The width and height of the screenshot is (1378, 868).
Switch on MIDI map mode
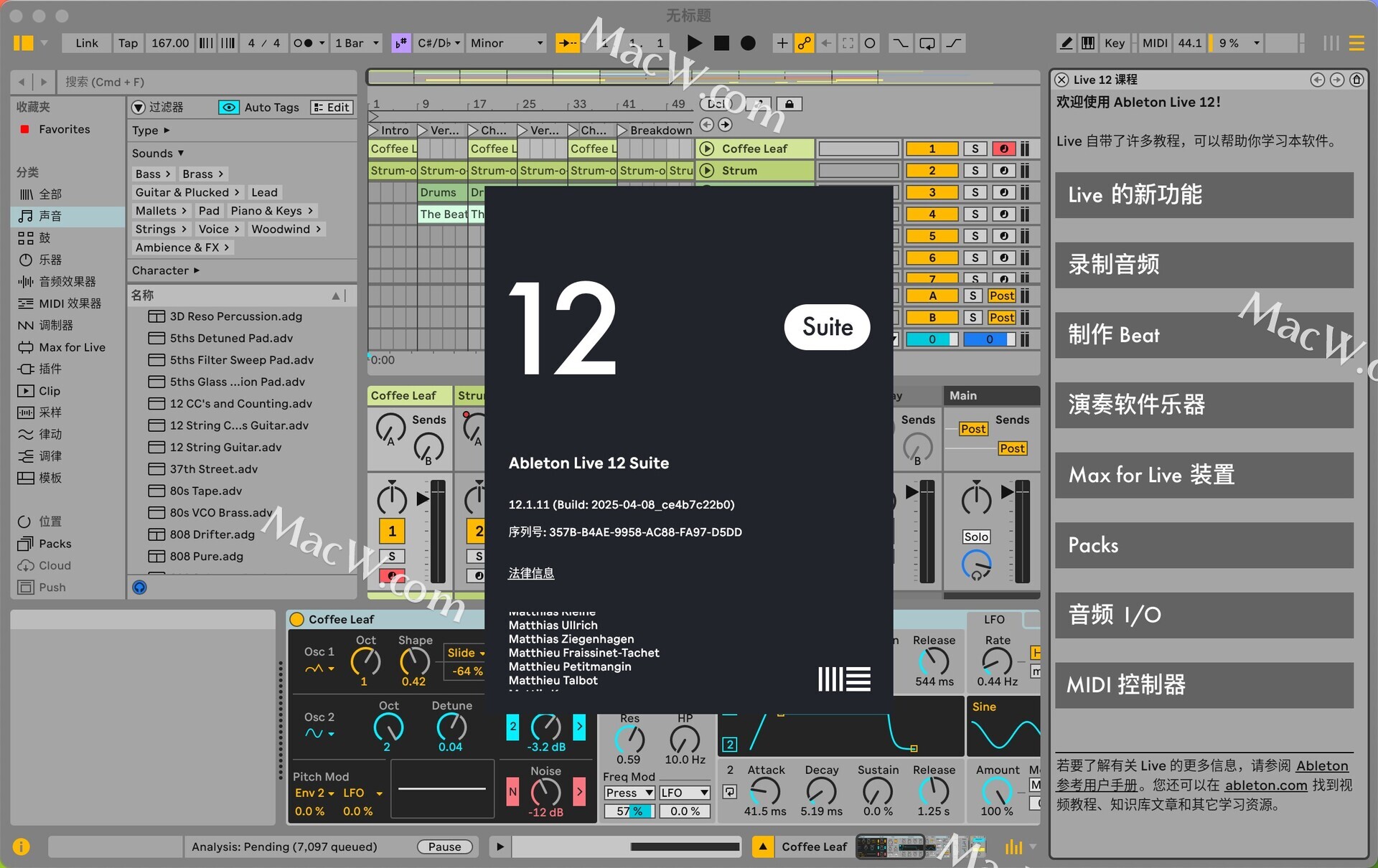pos(1155,43)
